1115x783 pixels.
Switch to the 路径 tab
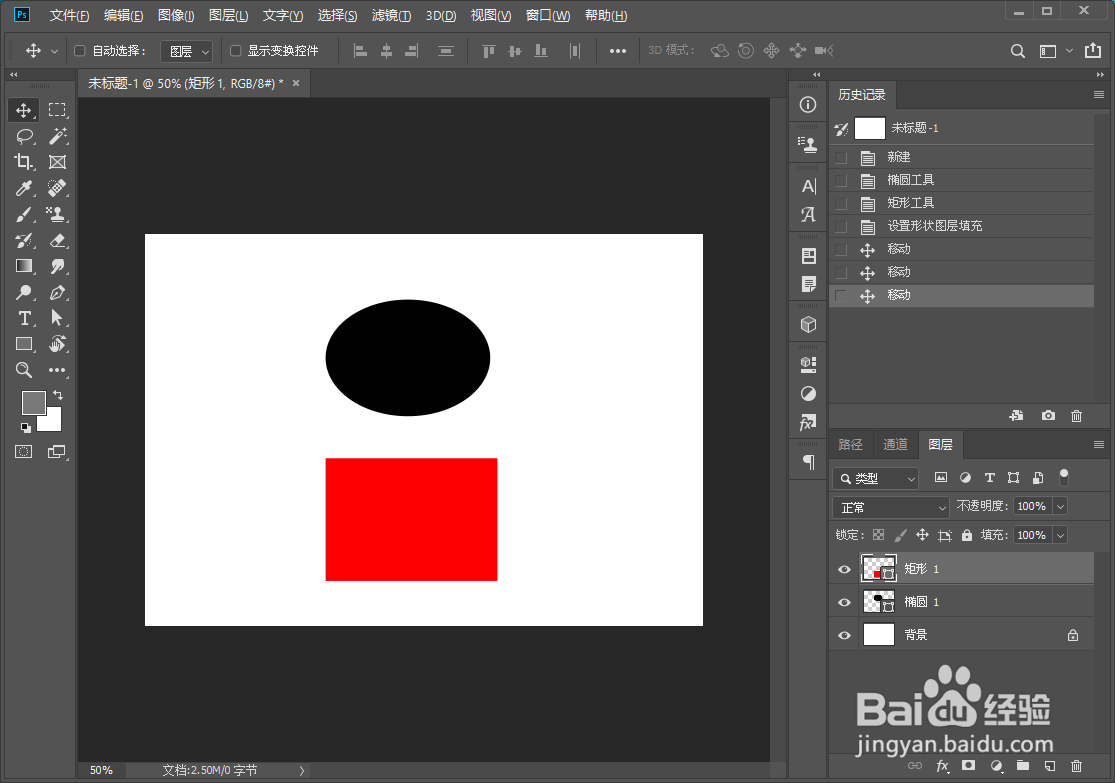click(850, 444)
